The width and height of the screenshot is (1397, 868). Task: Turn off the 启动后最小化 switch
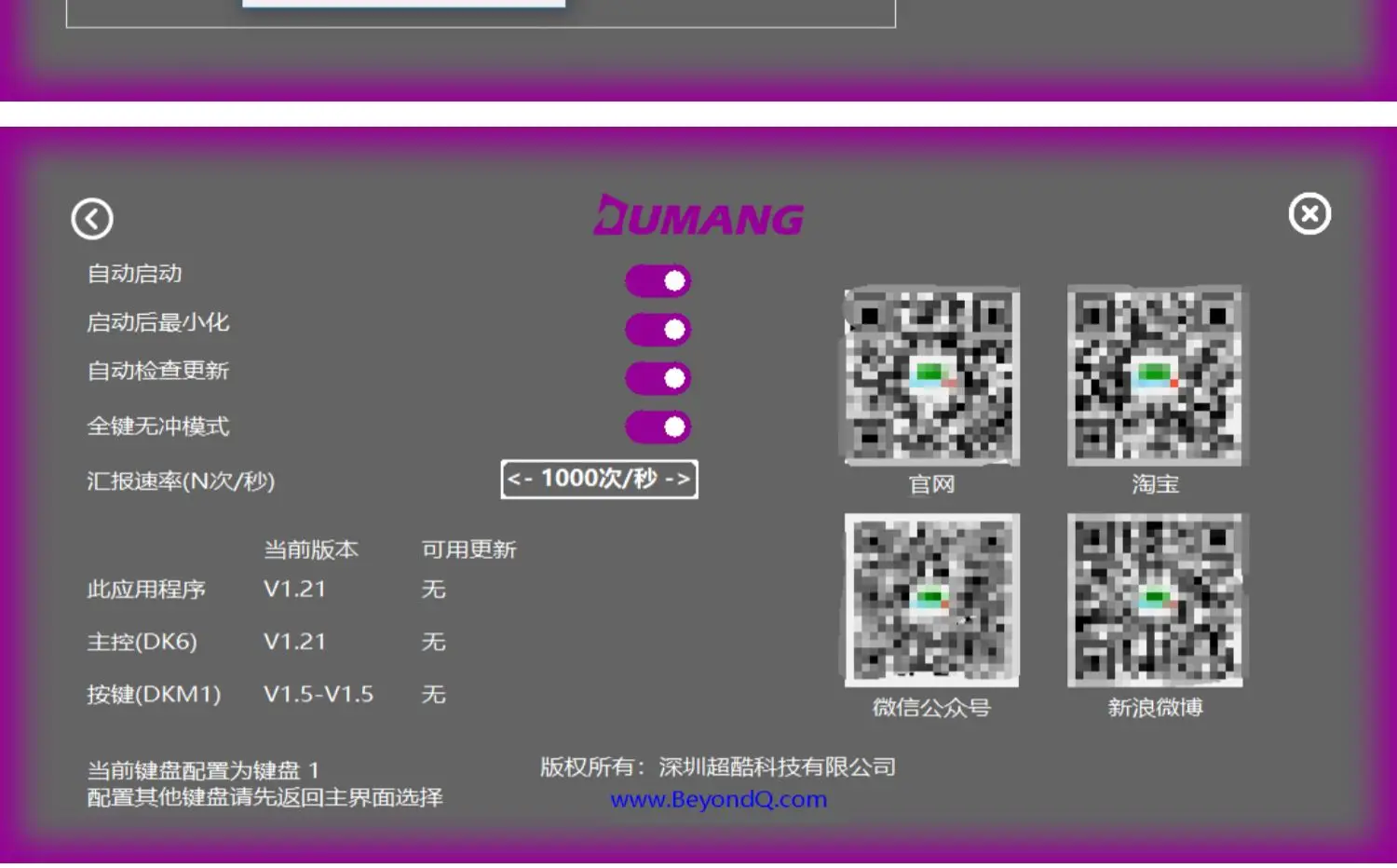coord(658,329)
